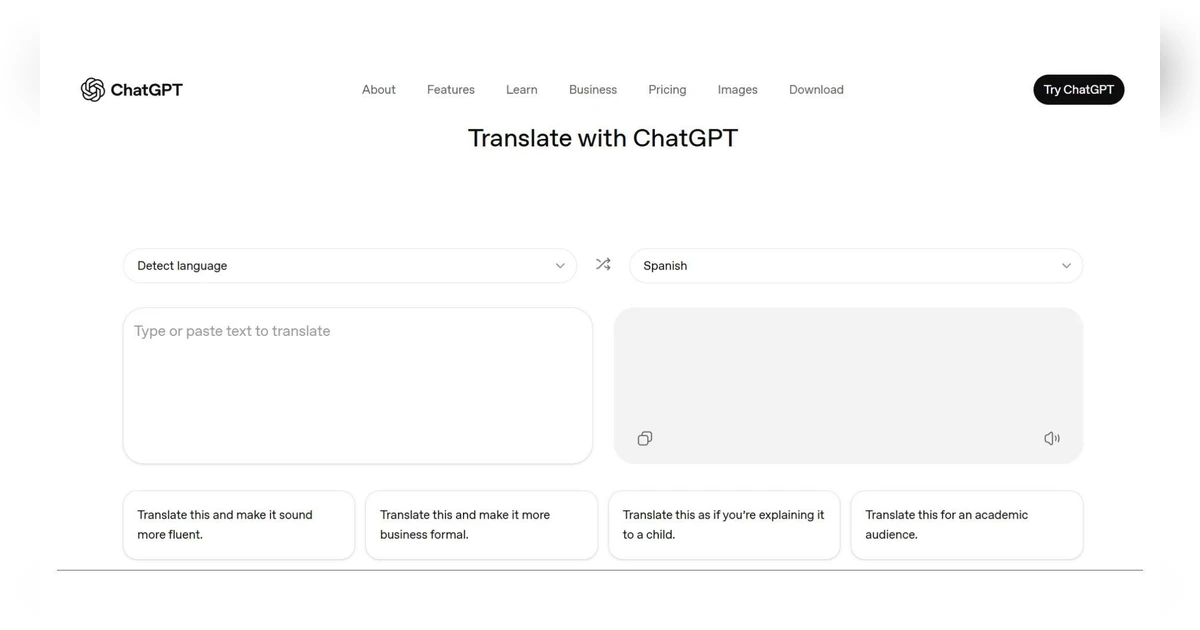Click the ChatGPT logo icon
The height and width of the screenshot is (630, 1200).
tap(92, 89)
